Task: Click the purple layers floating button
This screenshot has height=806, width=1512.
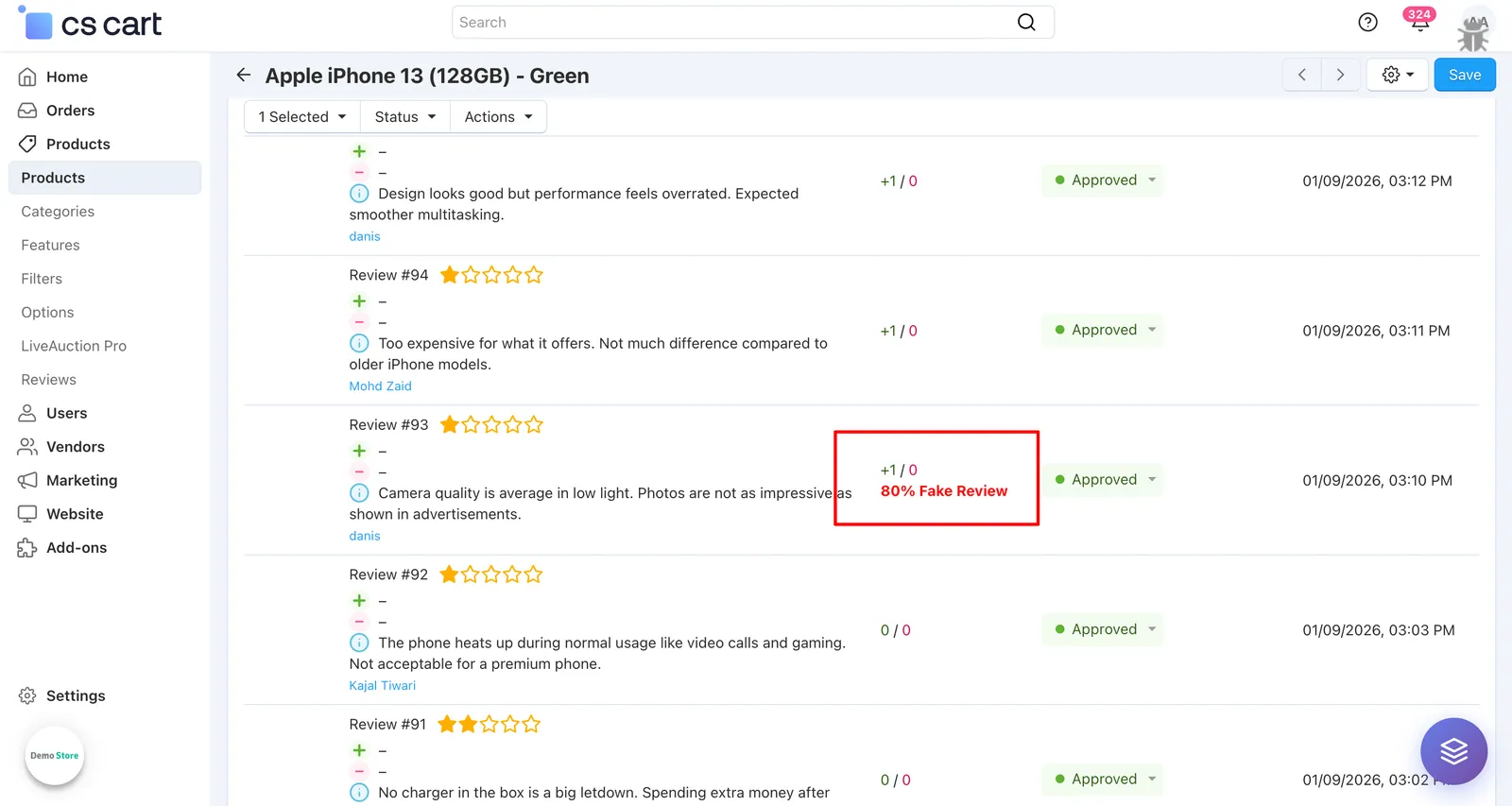Action: pos(1453,751)
